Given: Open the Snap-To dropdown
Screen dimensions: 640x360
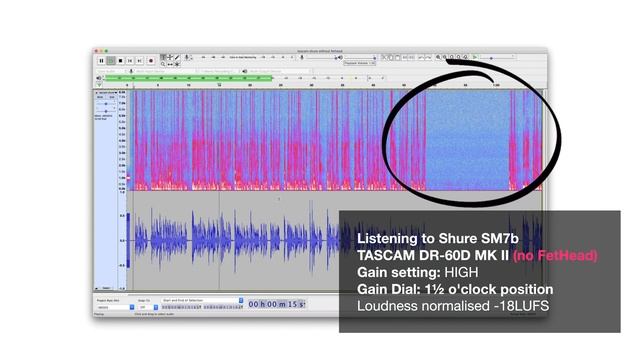Looking at the screenshot, I should [148, 307].
